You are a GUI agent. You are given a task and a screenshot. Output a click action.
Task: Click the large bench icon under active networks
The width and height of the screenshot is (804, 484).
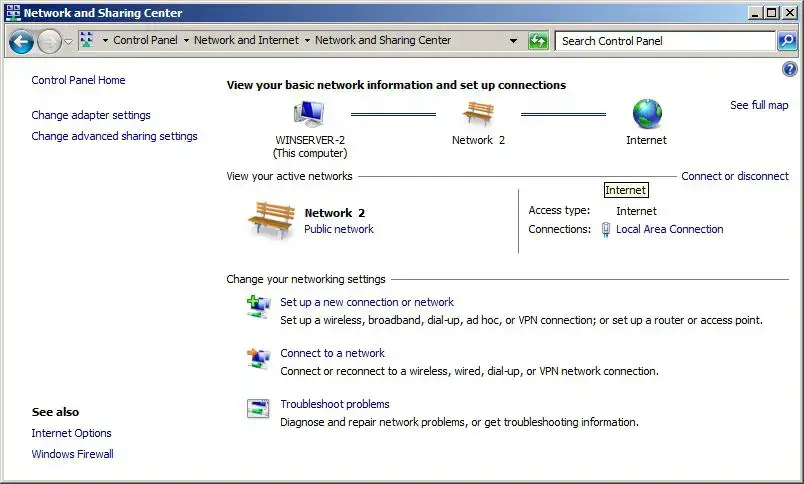pyautogui.click(x=271, y=220)
